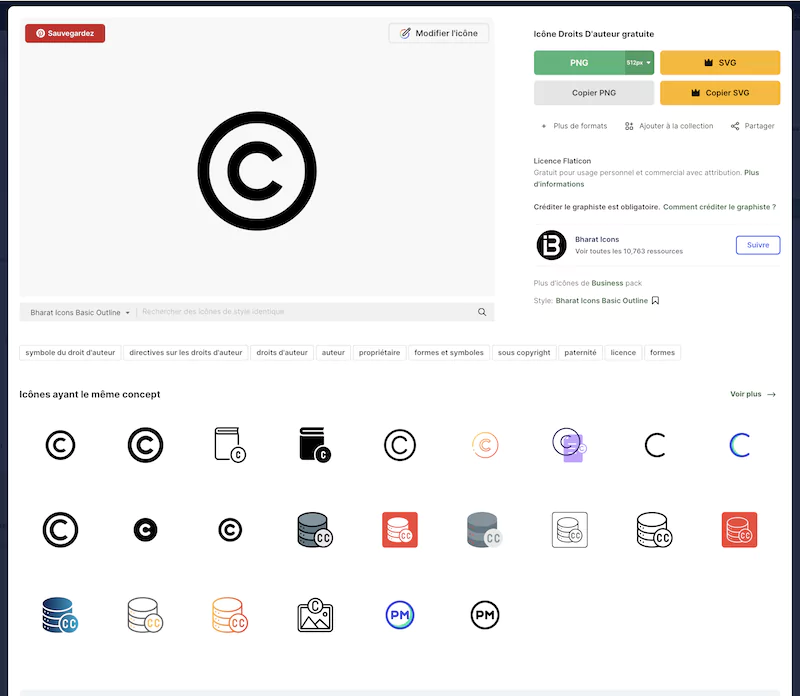Select the droits d'auteur tag
This screenshot has height=696, width=800.
tap(281, 352)
